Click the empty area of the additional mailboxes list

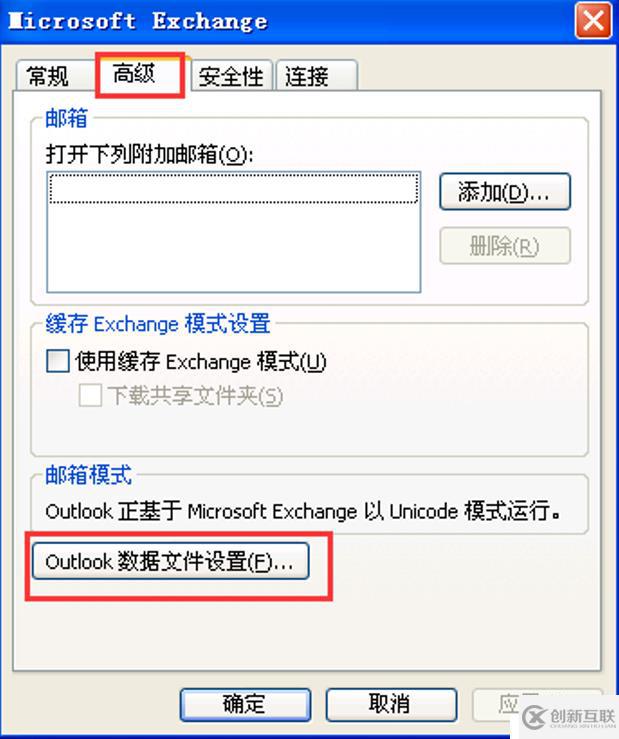click(234, 248)
